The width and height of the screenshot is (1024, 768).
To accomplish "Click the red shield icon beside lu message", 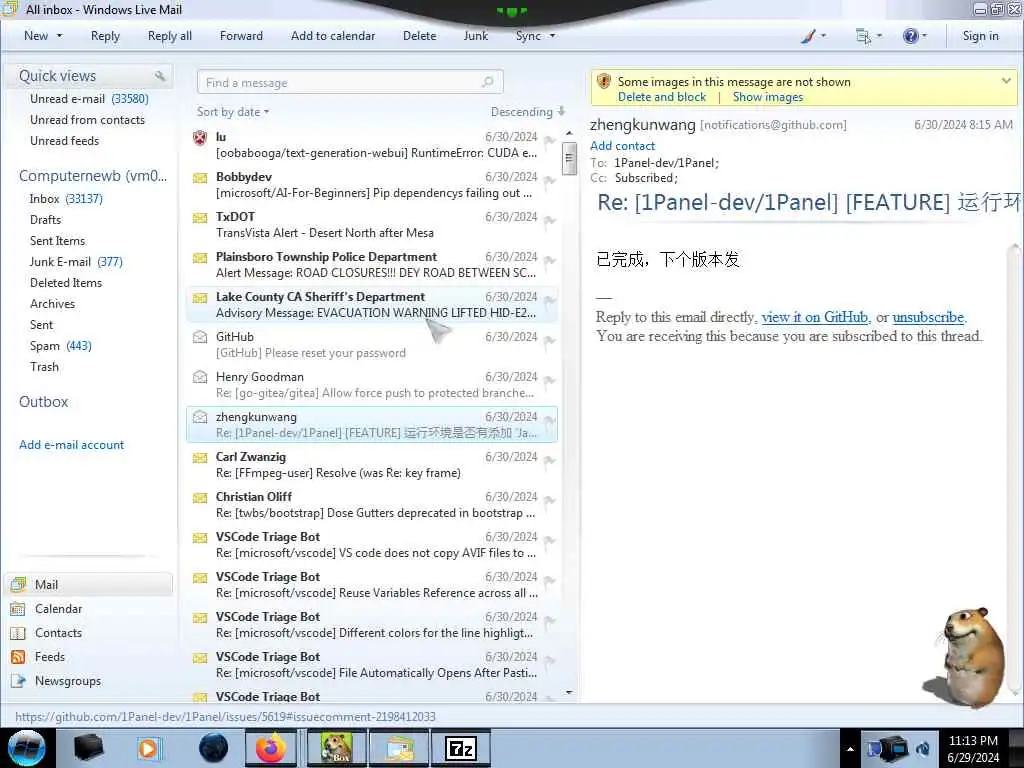I will pyautogui.click(x=200, y=138).
